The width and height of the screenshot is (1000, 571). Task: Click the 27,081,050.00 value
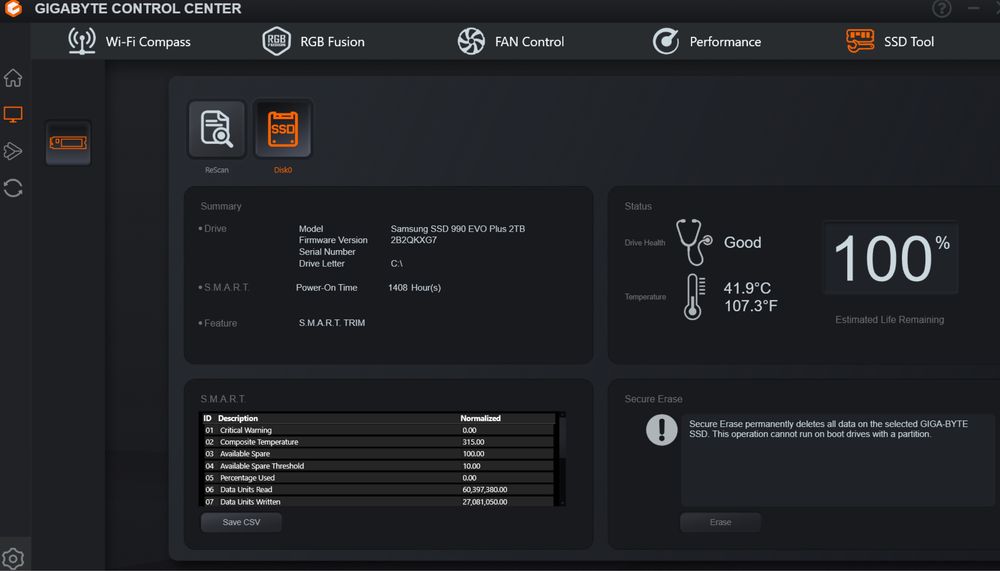point(485,501)
